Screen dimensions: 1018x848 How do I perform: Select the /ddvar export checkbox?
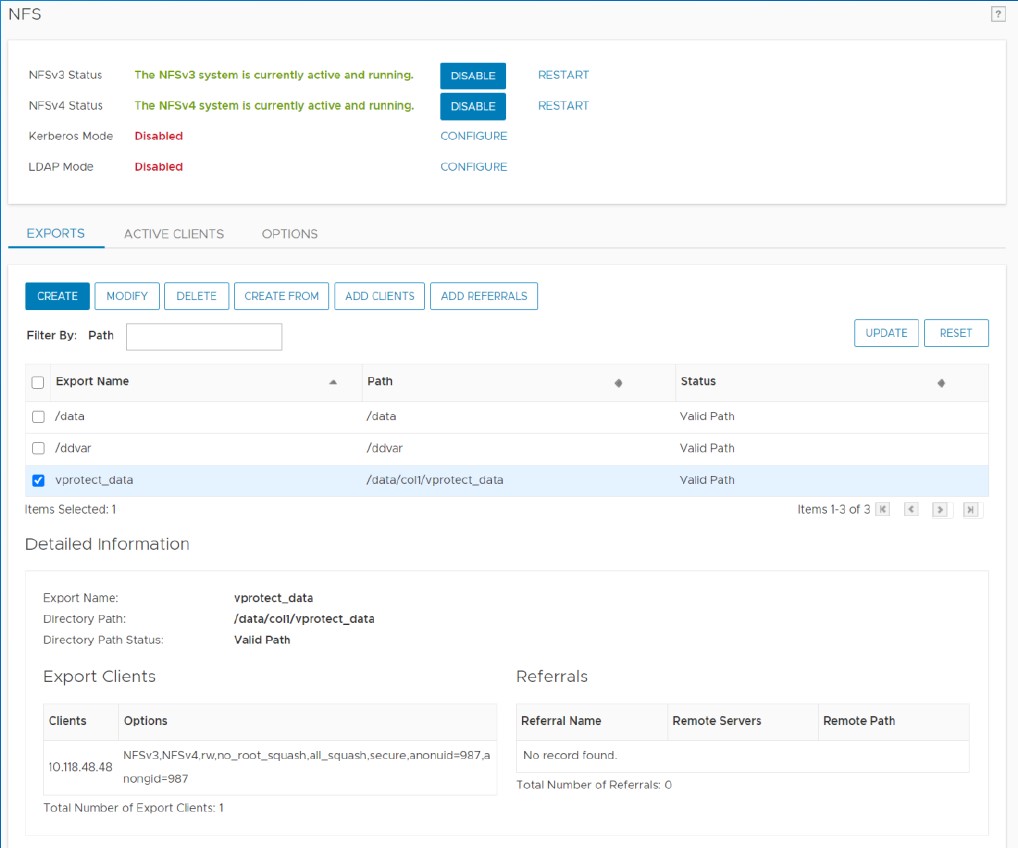(38, 448)
